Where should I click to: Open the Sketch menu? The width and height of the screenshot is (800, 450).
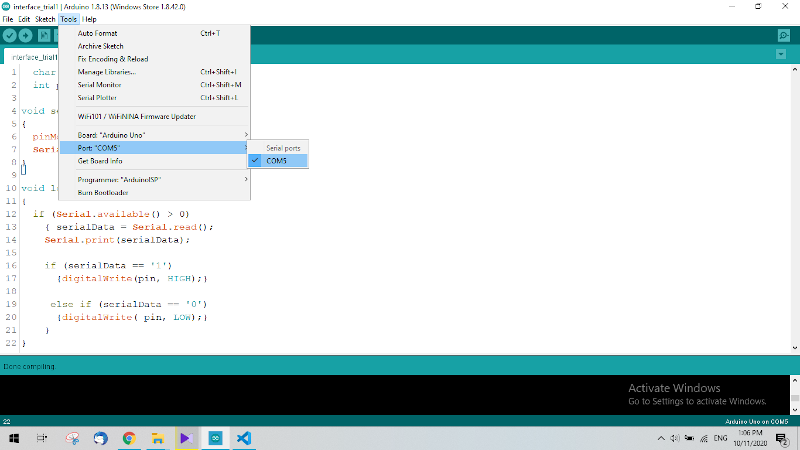click(45, 19)
